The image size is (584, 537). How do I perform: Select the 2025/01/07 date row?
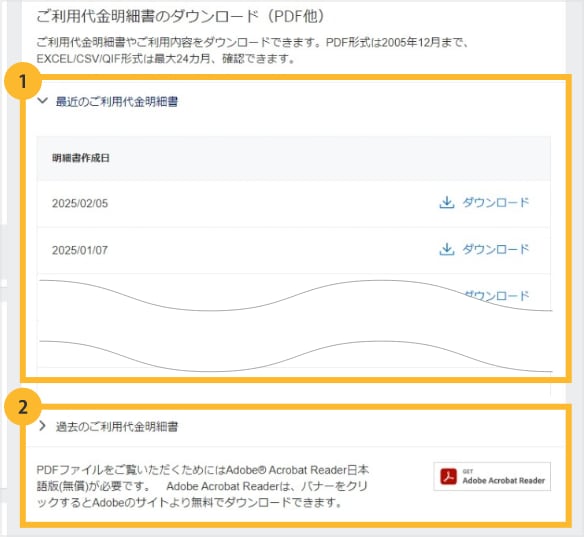pyautogui.click(x=293, y=250)
